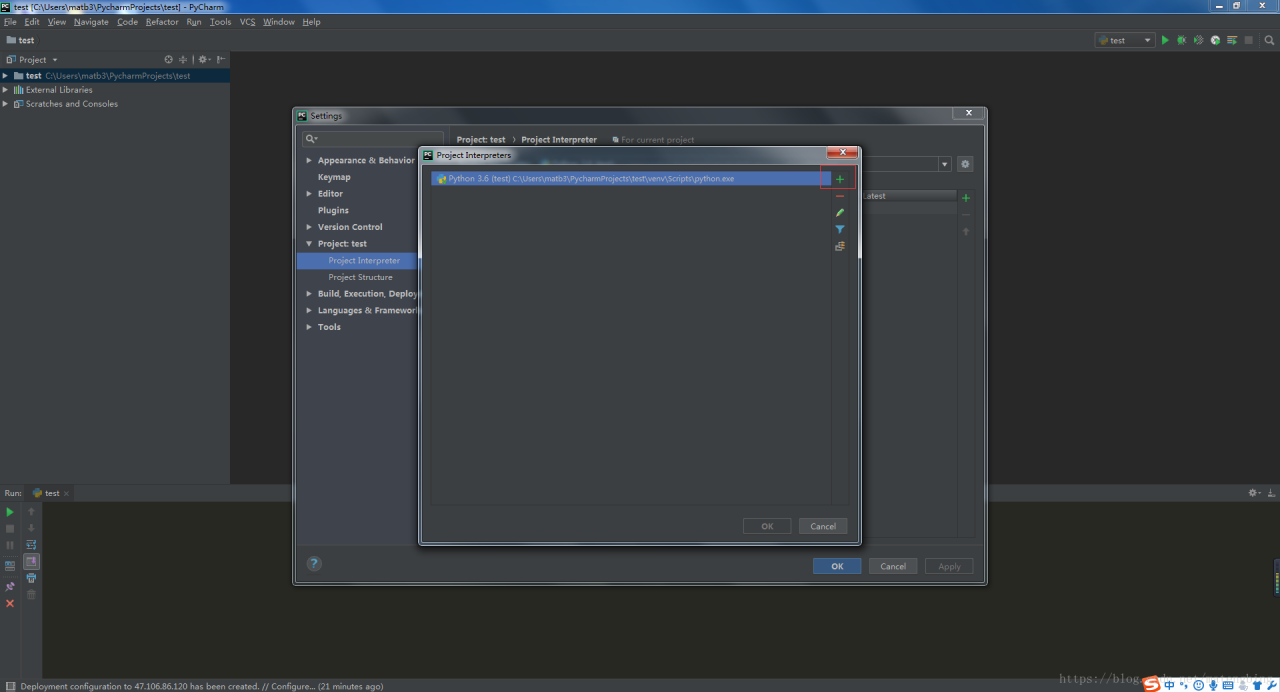Open the Navigate menu
The height and width of the screenshot is (692, 1280).
[91, 22]
